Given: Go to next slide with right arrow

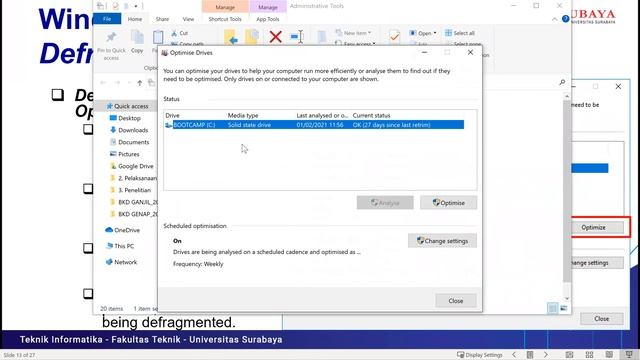Looking at the screenshot, I should click(546, 355).
